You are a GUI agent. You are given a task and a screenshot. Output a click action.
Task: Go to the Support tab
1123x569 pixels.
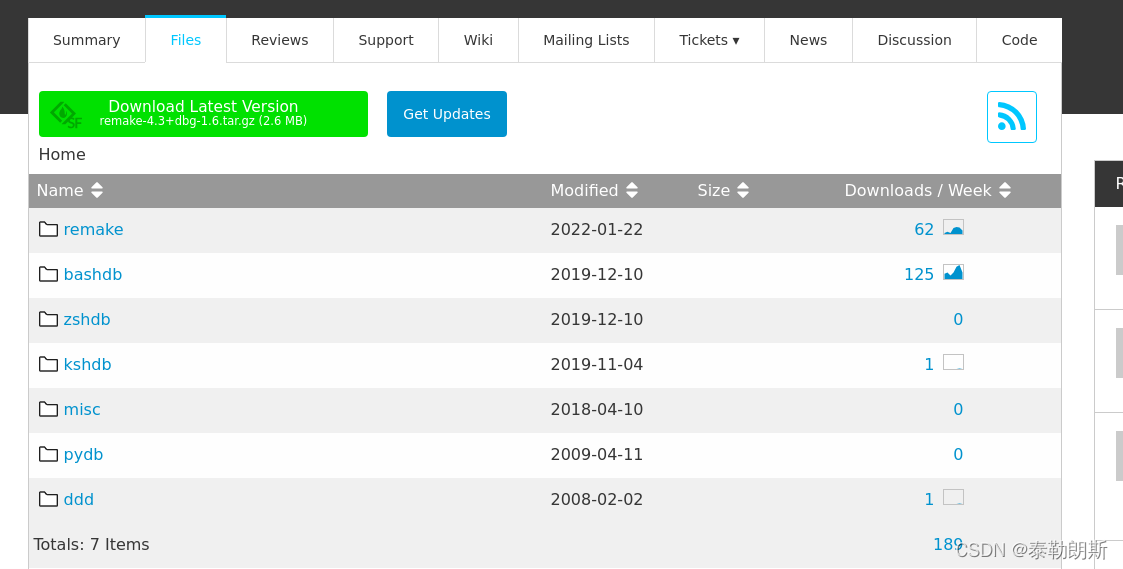pos(386,40)
